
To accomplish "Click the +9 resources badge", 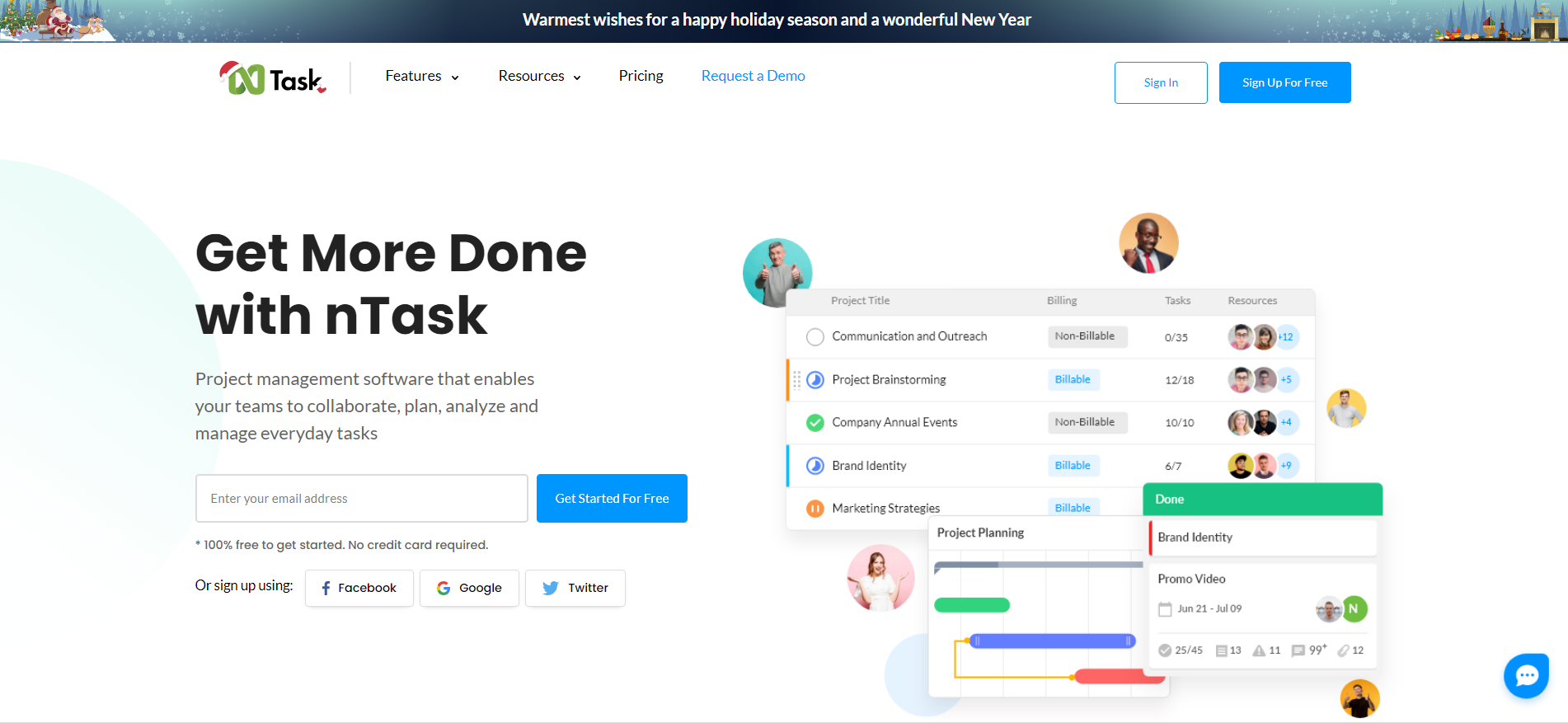I will pyautogui.click(x=1286, y=466).
